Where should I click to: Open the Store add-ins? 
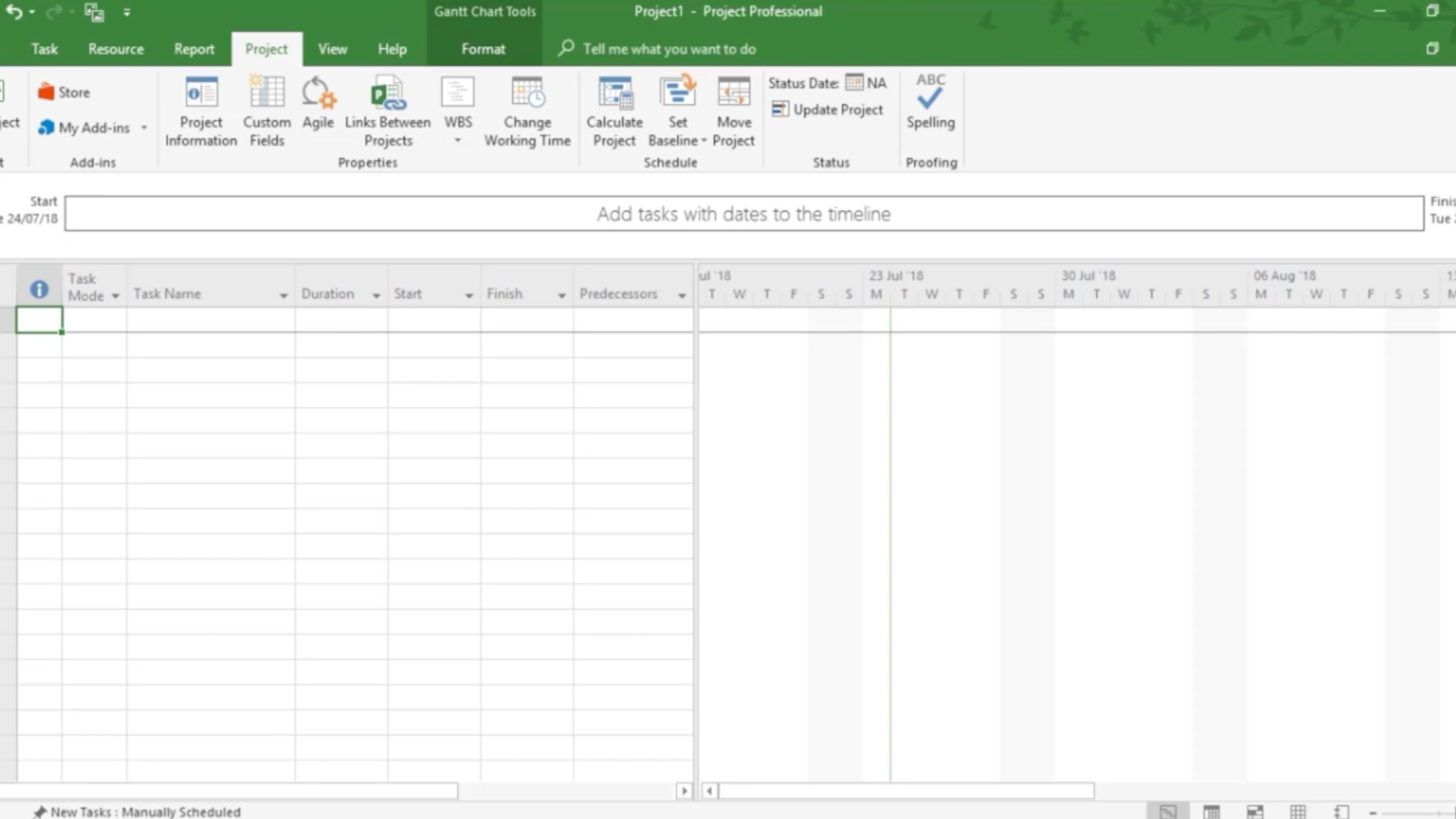click(64, 93)
